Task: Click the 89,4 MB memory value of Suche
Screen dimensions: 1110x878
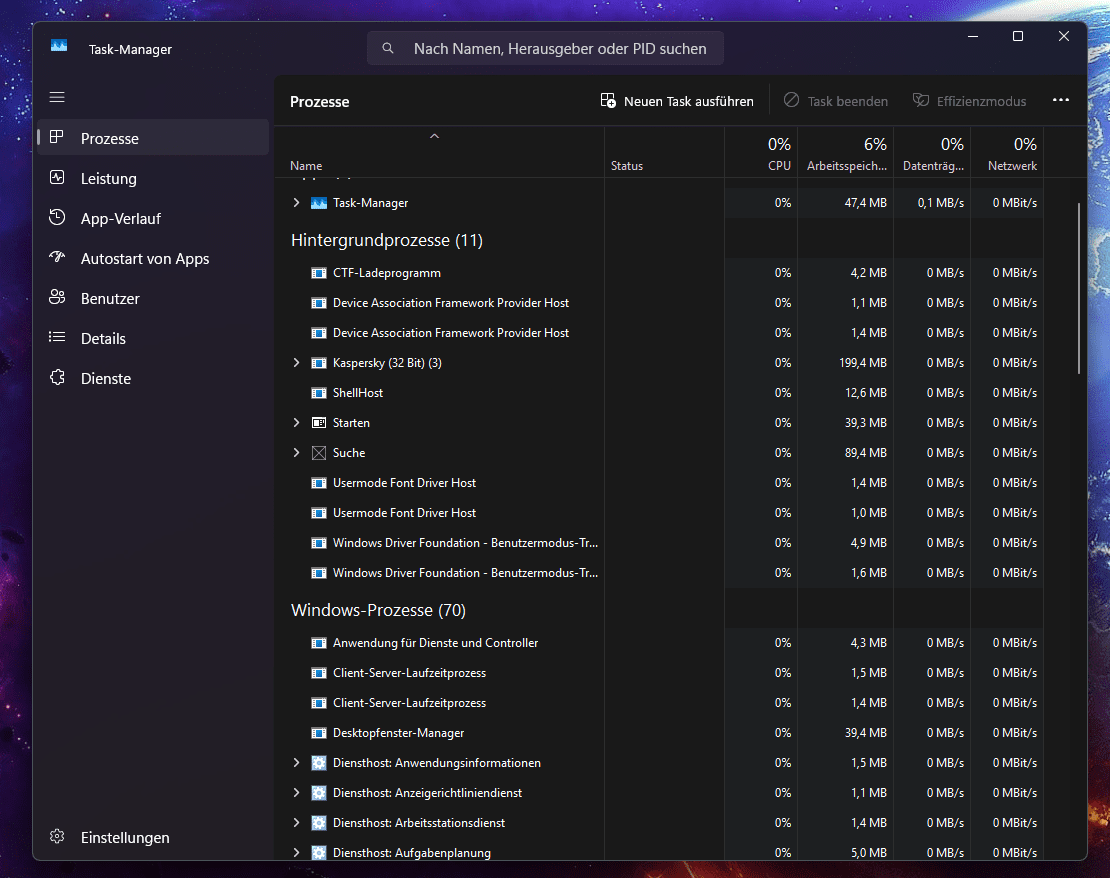Action: click(x=866, y=452)
